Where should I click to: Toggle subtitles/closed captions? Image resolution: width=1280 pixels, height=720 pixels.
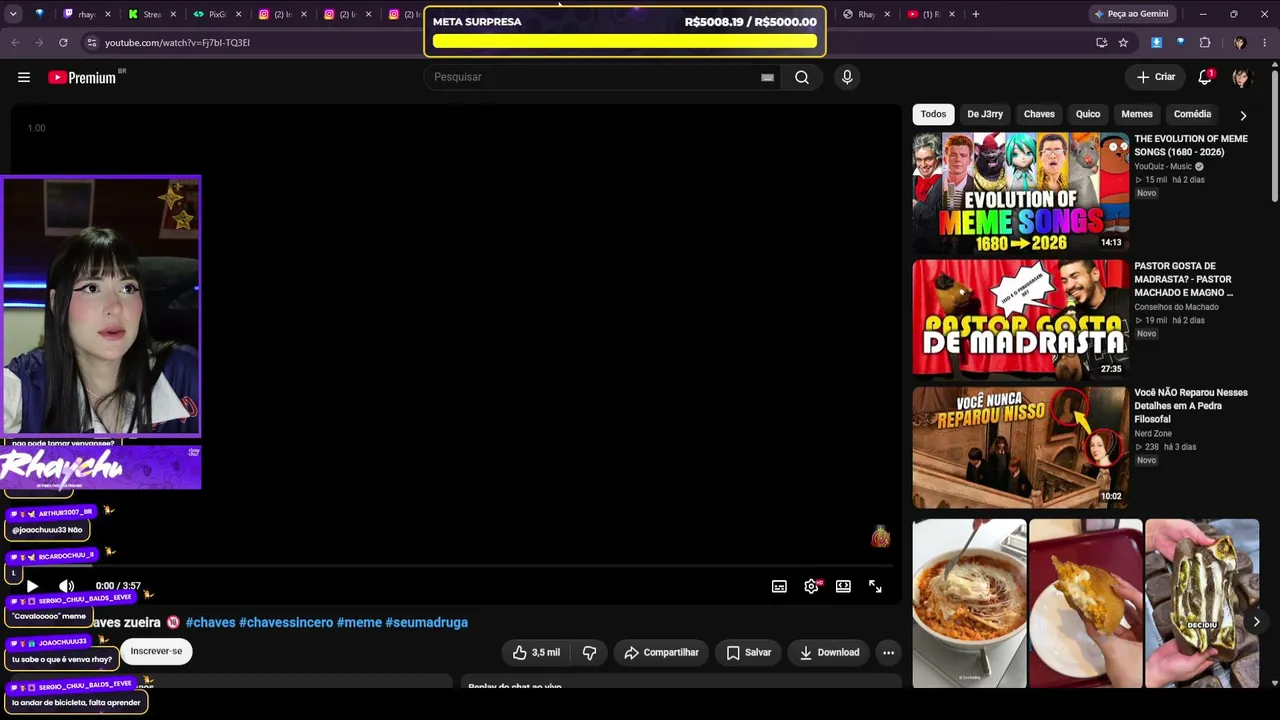coord(779,586)
